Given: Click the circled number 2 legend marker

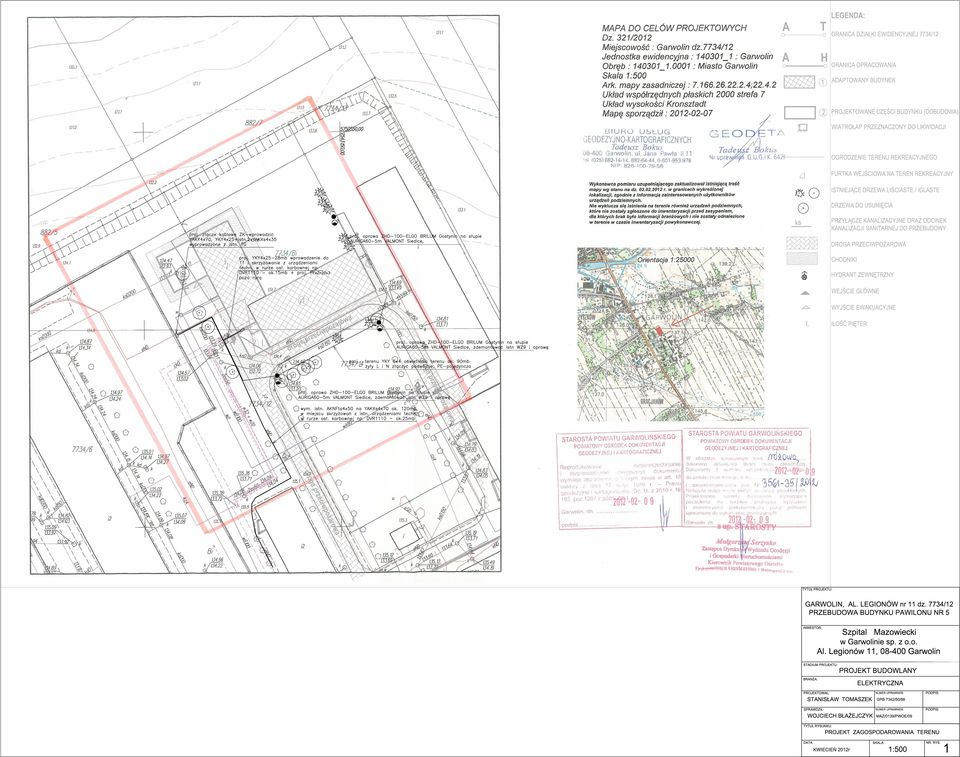Looking at the screenshot, I should (823, 113).
